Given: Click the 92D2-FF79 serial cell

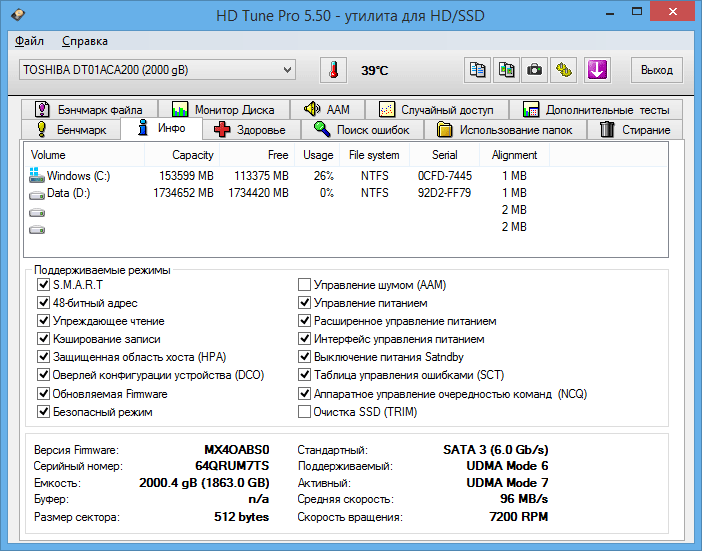Looking at the screenshot, I should pyautogui.click(x=444, y=193).
